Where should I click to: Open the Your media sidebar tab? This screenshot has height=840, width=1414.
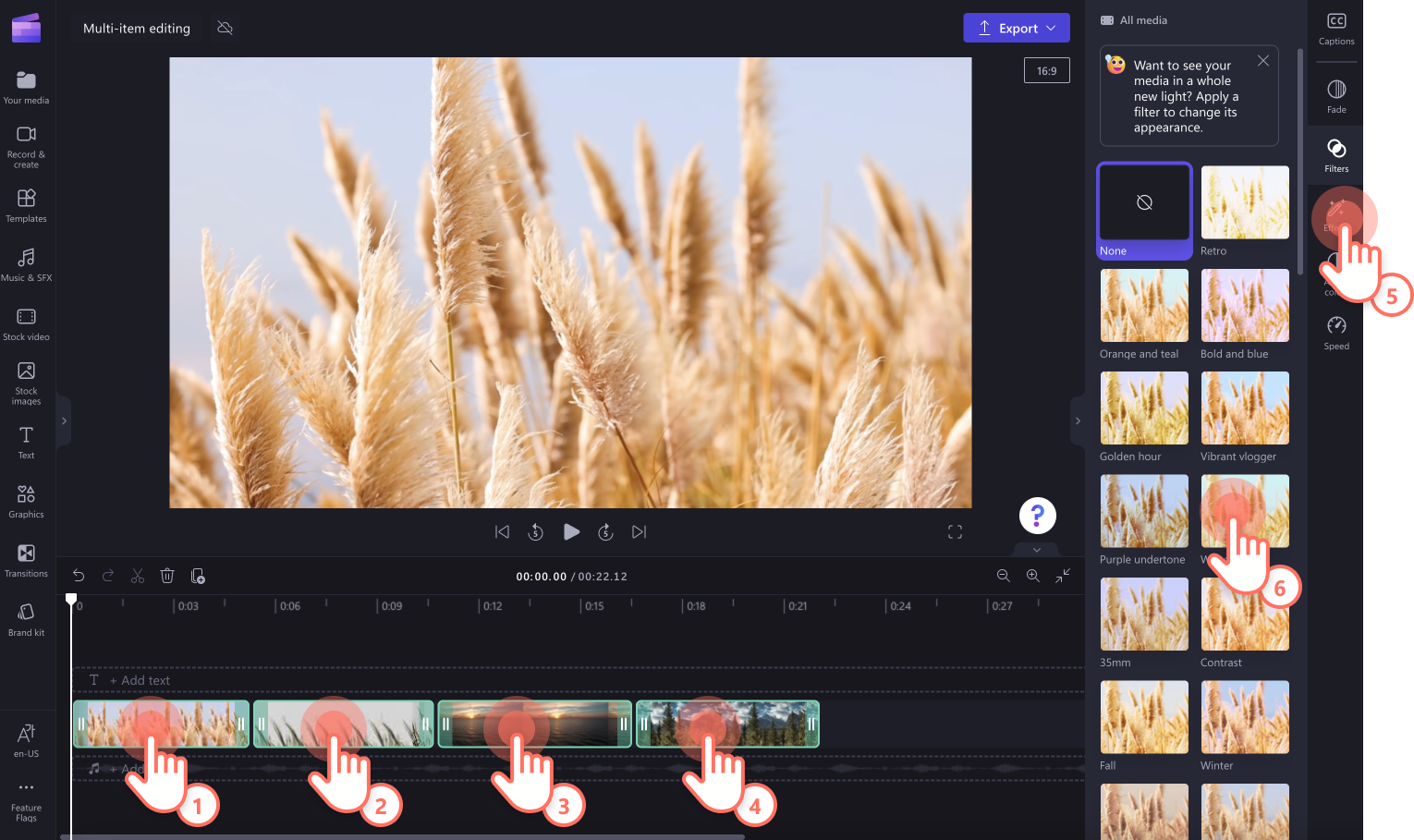tap(26, 88)
